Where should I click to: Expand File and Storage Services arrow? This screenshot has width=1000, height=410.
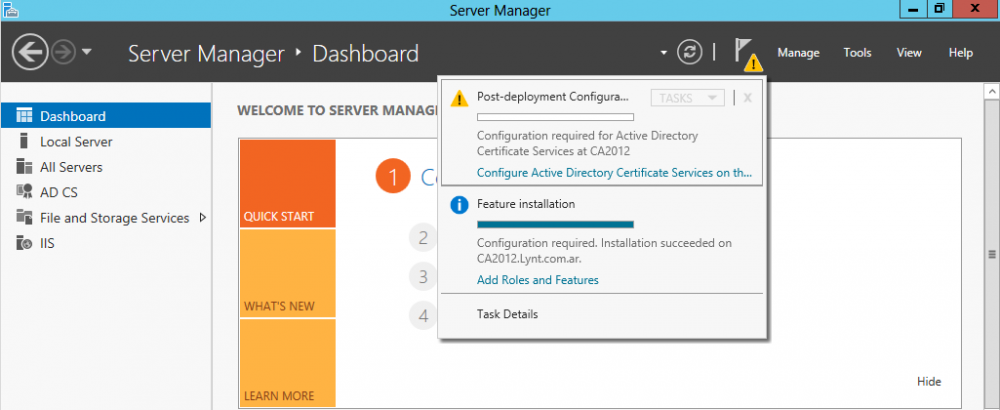coord(203,217)
